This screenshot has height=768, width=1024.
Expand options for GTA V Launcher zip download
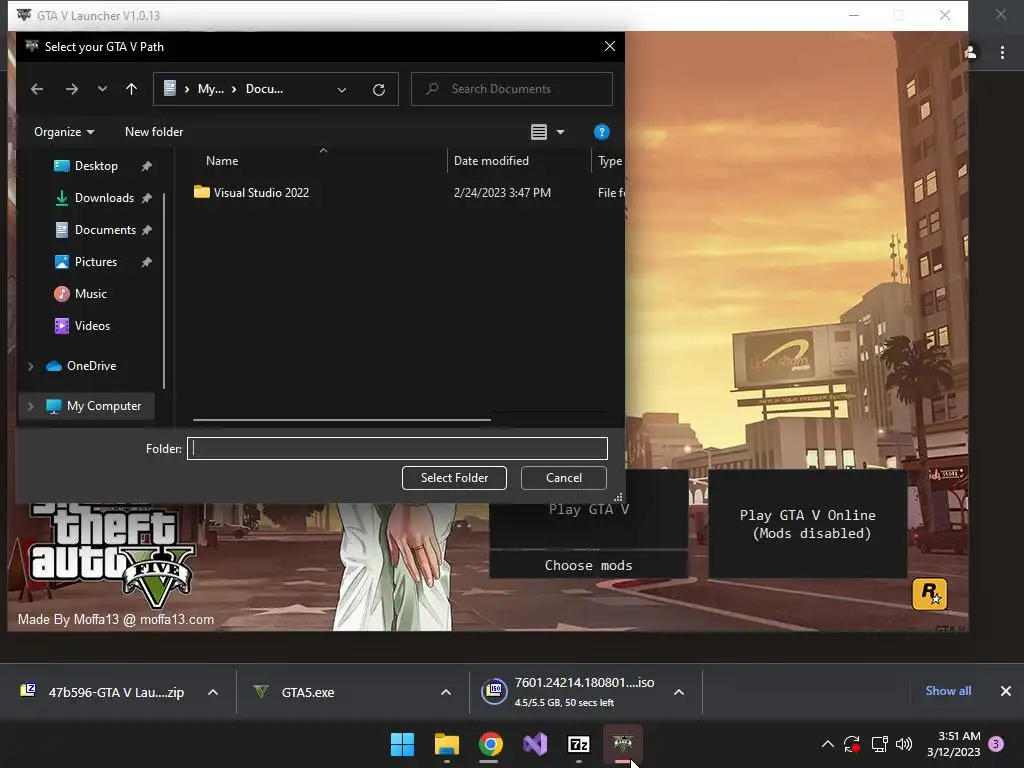click(213, 692)
